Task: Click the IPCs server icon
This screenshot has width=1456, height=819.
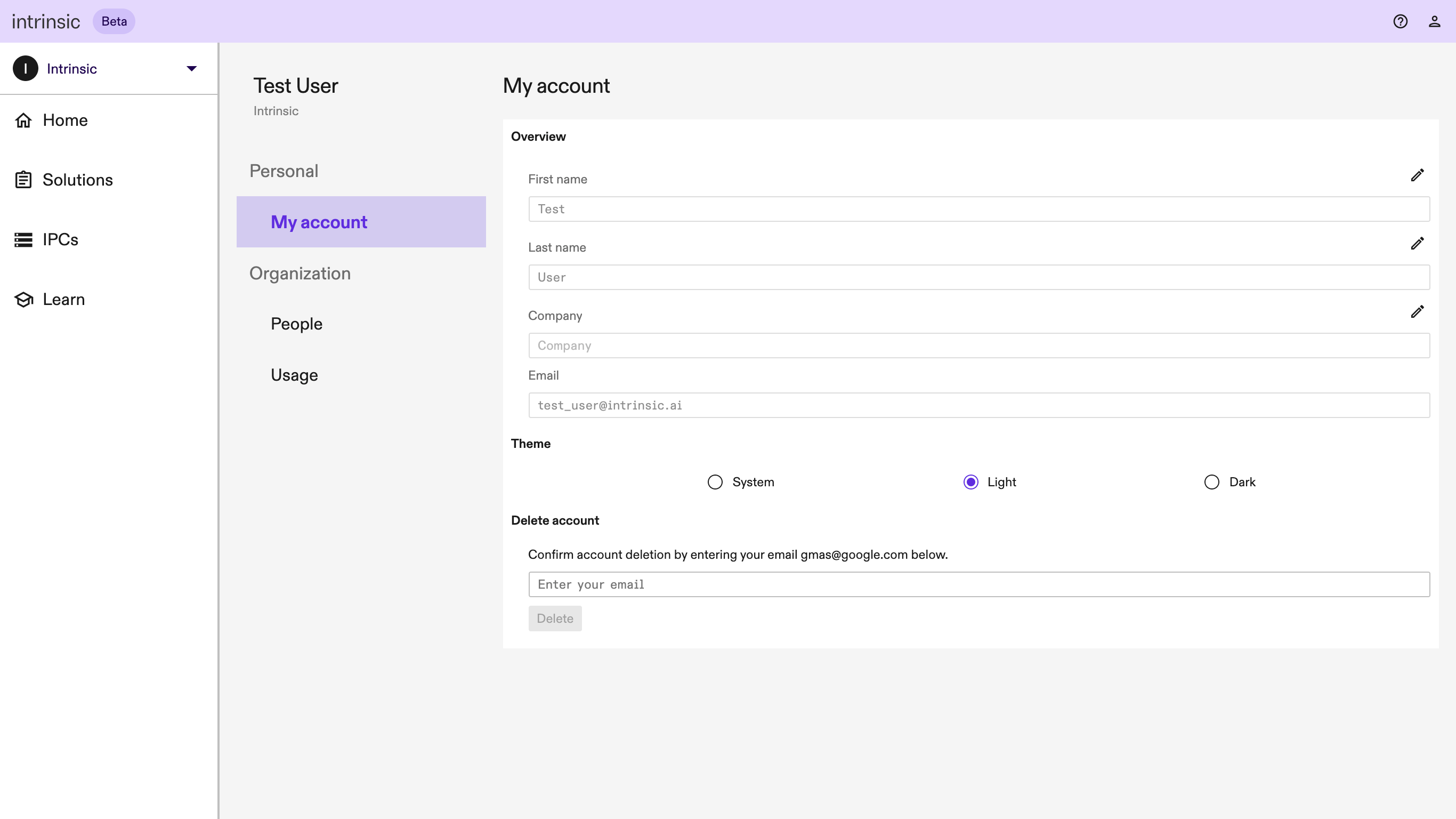Action: (x=23, y=240)
